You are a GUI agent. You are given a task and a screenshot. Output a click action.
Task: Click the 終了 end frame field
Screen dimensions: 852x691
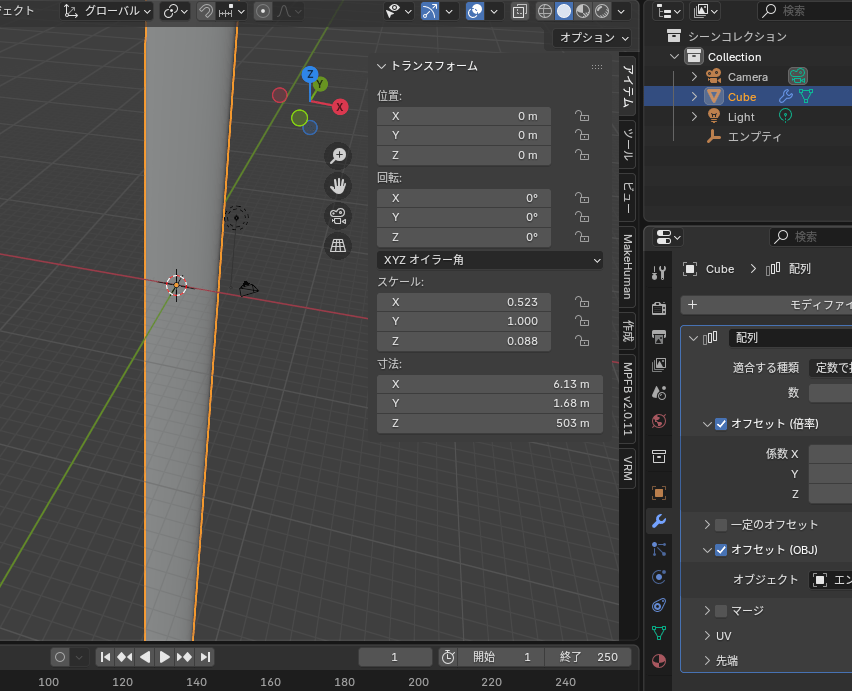click(588, 657)
